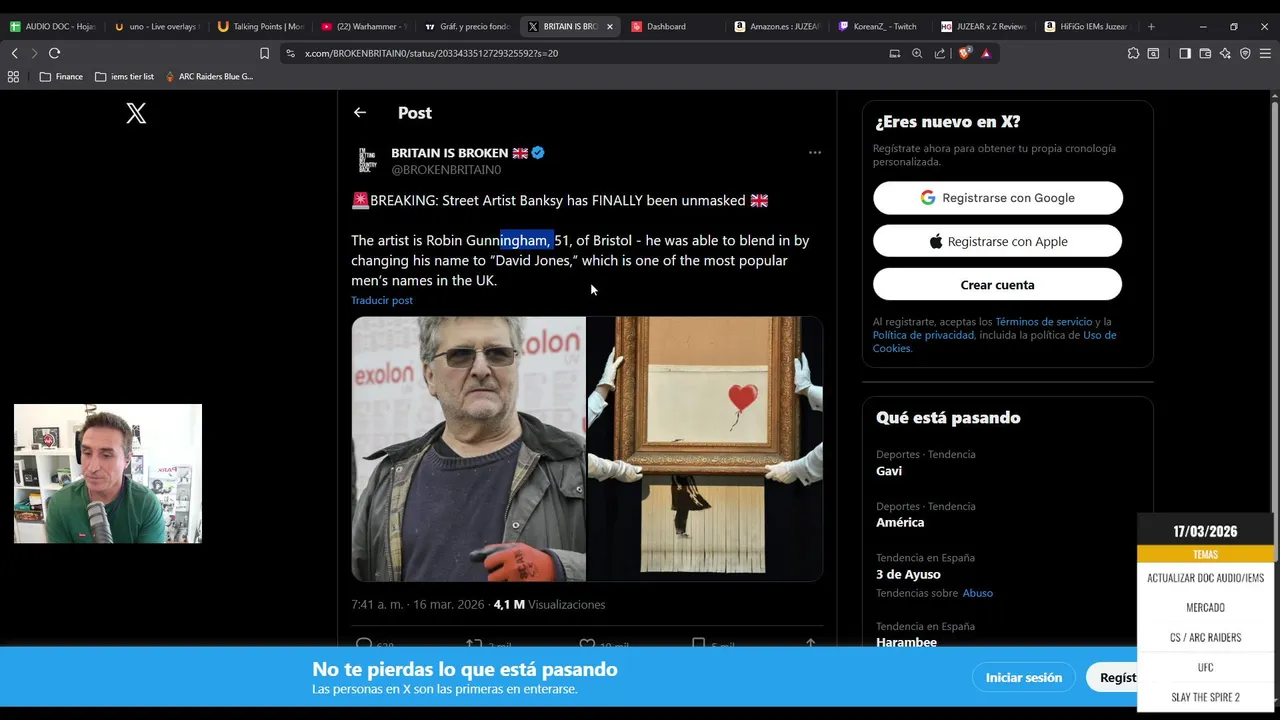This screenshot has height=720, width=1280.
Task: Open the América trending topic
Action: tap(900, 522)
